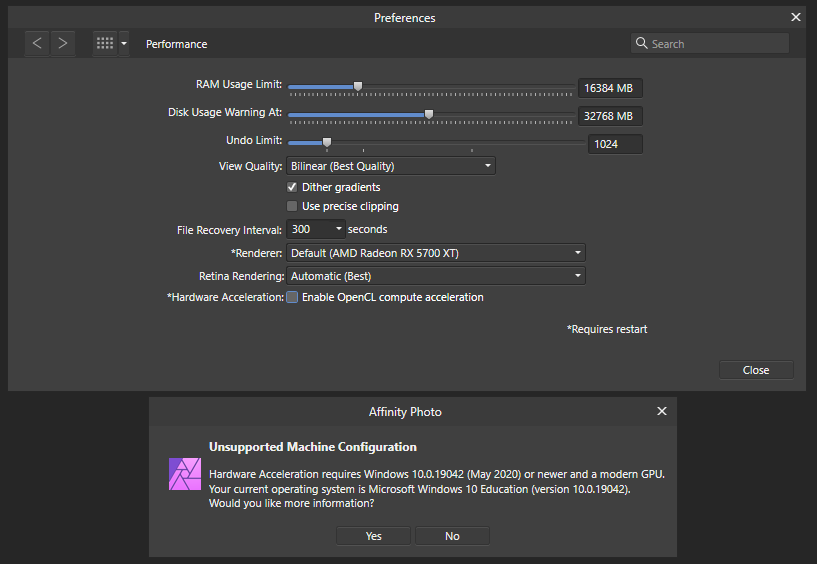Click the Unsupported Machine Configuration heading
The width and height of the screenshot is (817, 564).
click(x=313, y=447)
